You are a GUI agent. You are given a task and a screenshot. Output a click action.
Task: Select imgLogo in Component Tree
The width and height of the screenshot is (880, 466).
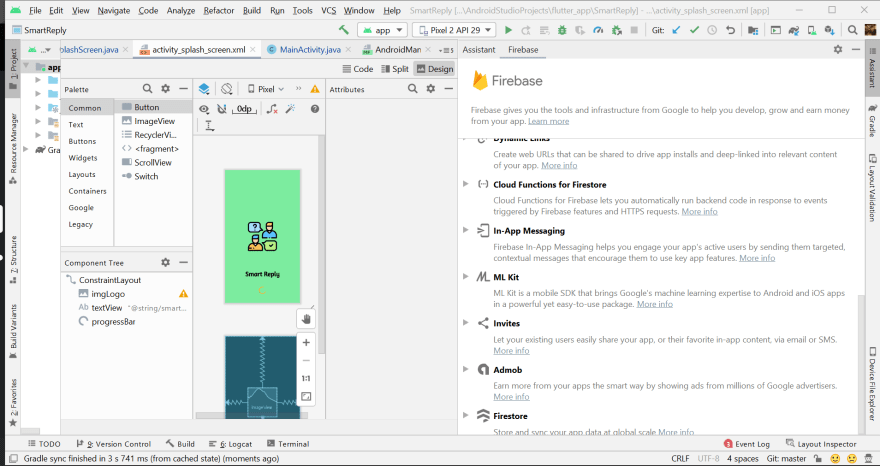(x=108, y=294)
